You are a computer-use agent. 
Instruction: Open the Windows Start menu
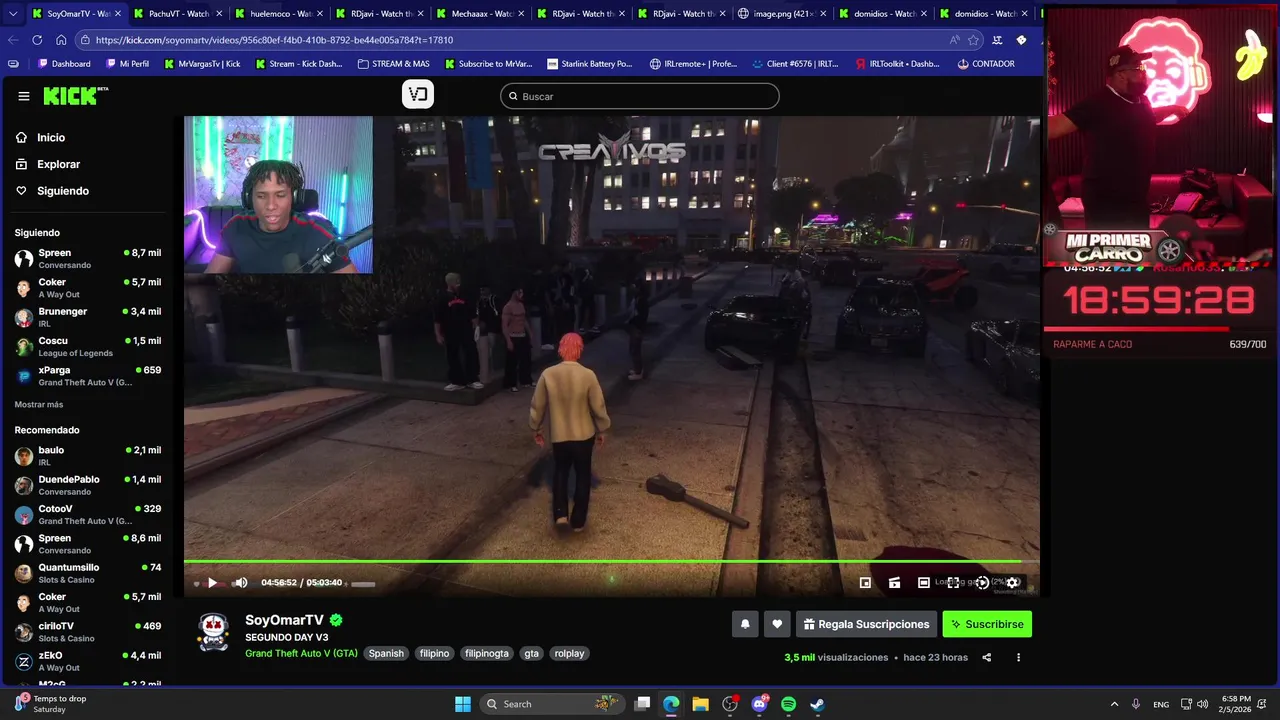click(x=463, y=704)
